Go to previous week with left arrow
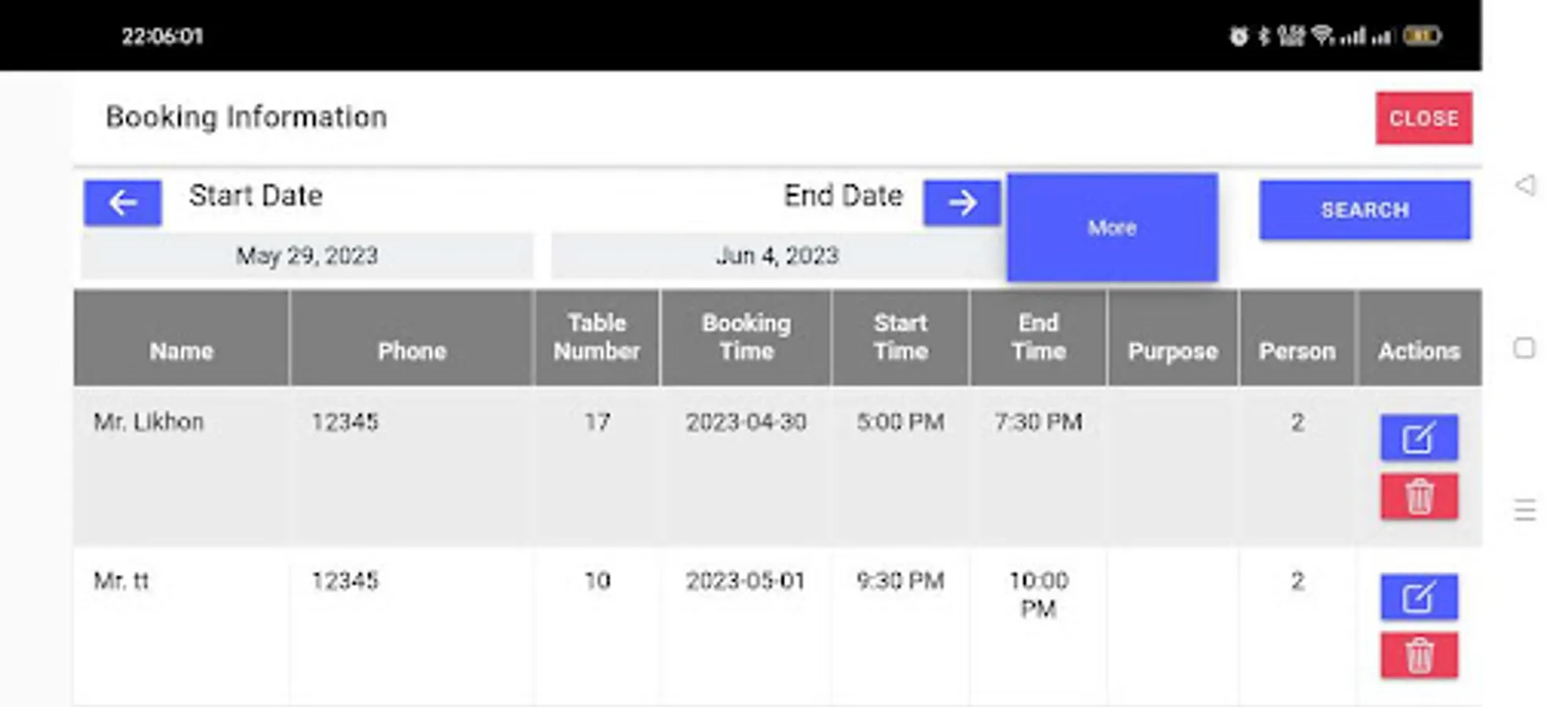The image size is (1568, 707). (x=123, y=203)
